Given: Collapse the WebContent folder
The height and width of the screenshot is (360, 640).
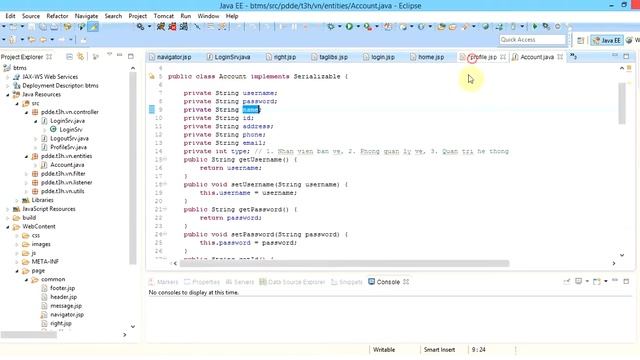Looking at the screenshot, I should click(8, 227).
